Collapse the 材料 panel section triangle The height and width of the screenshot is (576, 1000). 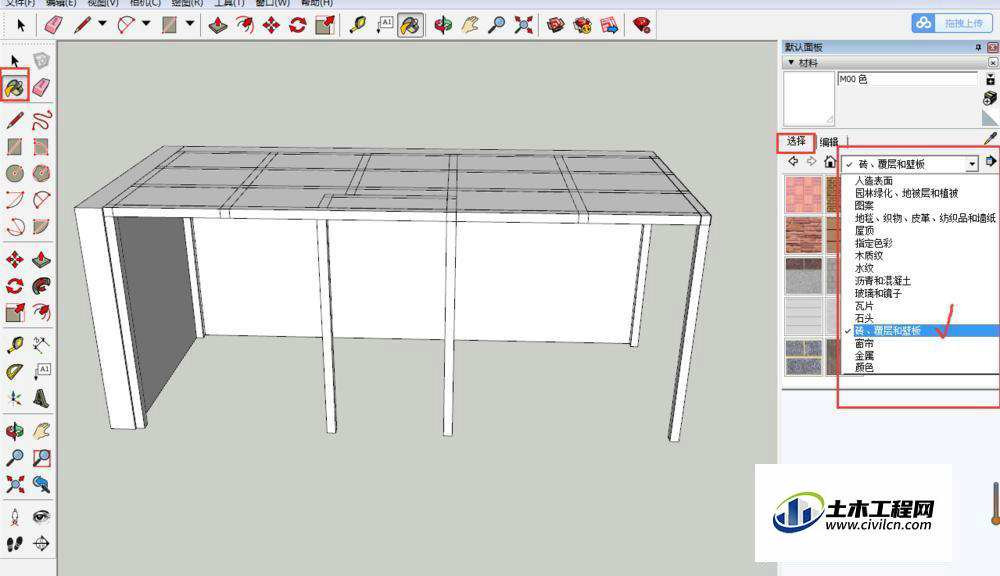coord(791,63)
